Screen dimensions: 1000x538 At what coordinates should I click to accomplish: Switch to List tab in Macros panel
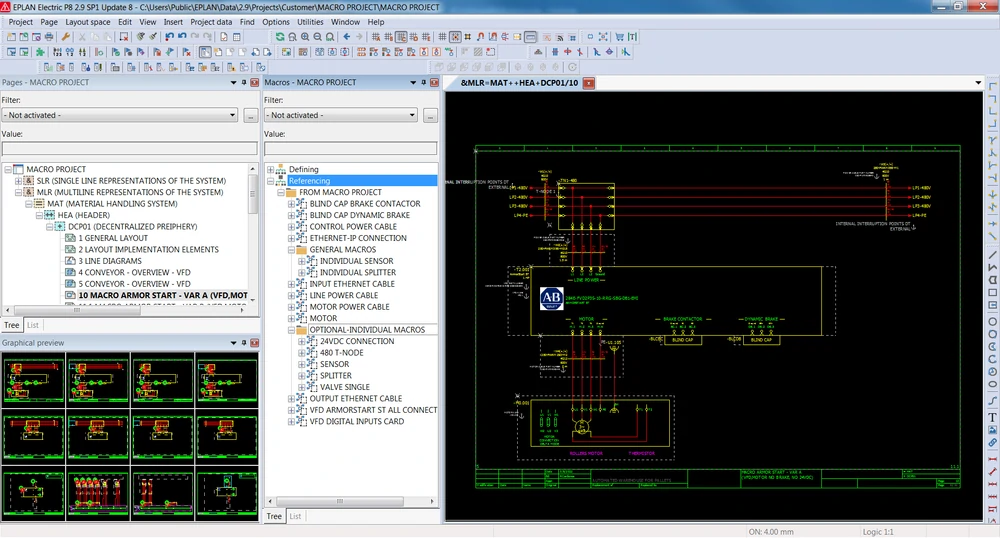[x=295, y=516]
